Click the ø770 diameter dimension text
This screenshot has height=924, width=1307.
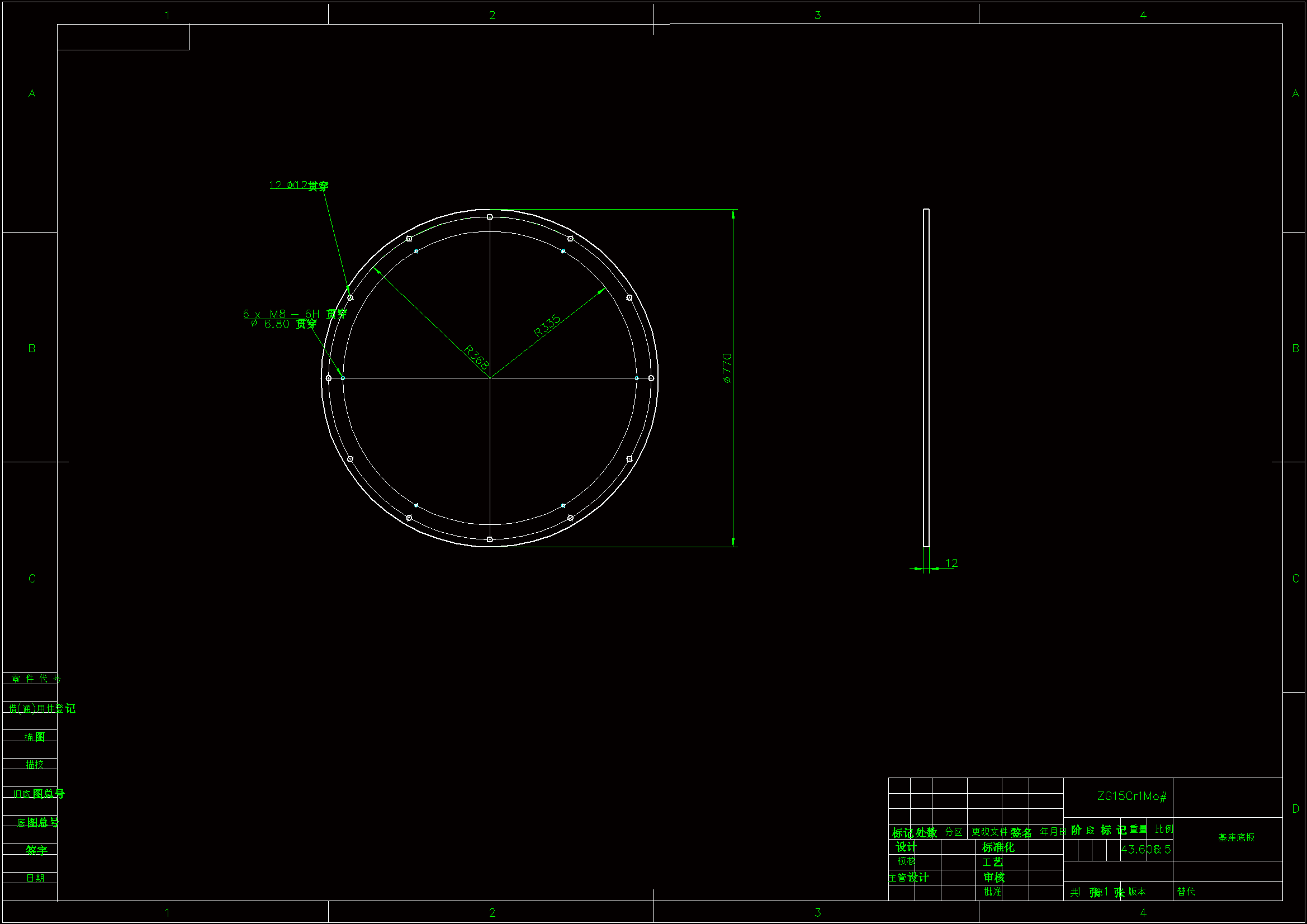(x=727, y=368)
